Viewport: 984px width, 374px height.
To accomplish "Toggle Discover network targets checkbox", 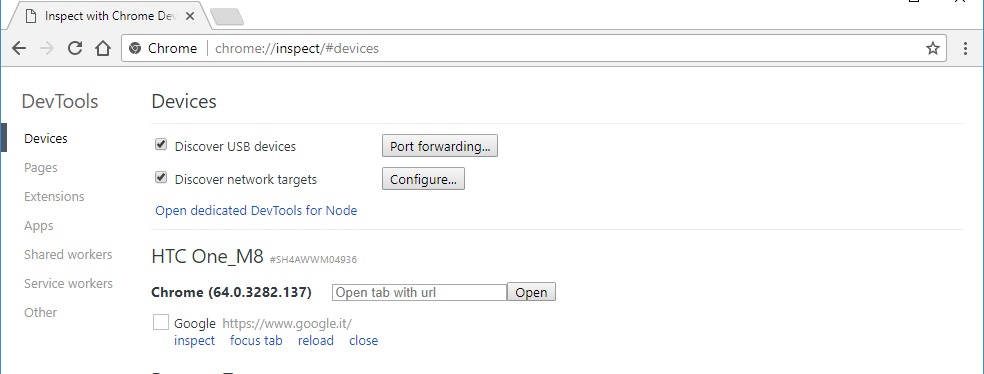I will click(x=161, y=178).
